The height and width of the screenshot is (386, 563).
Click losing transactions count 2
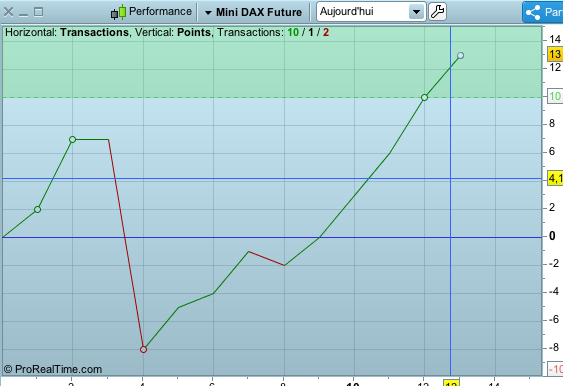(x=326, y=32)
